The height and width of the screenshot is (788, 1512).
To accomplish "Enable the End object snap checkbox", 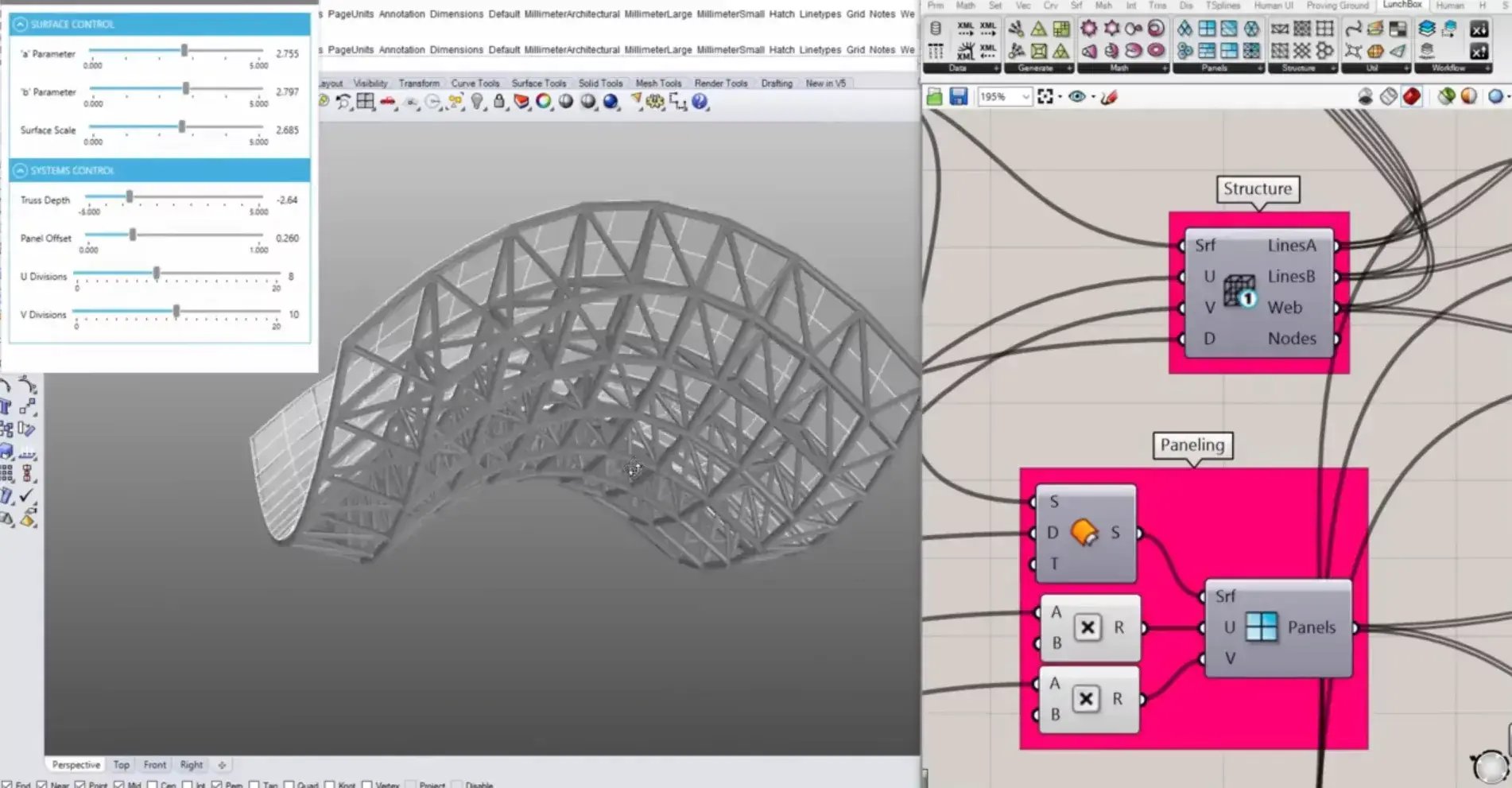I will click(6, 784).
